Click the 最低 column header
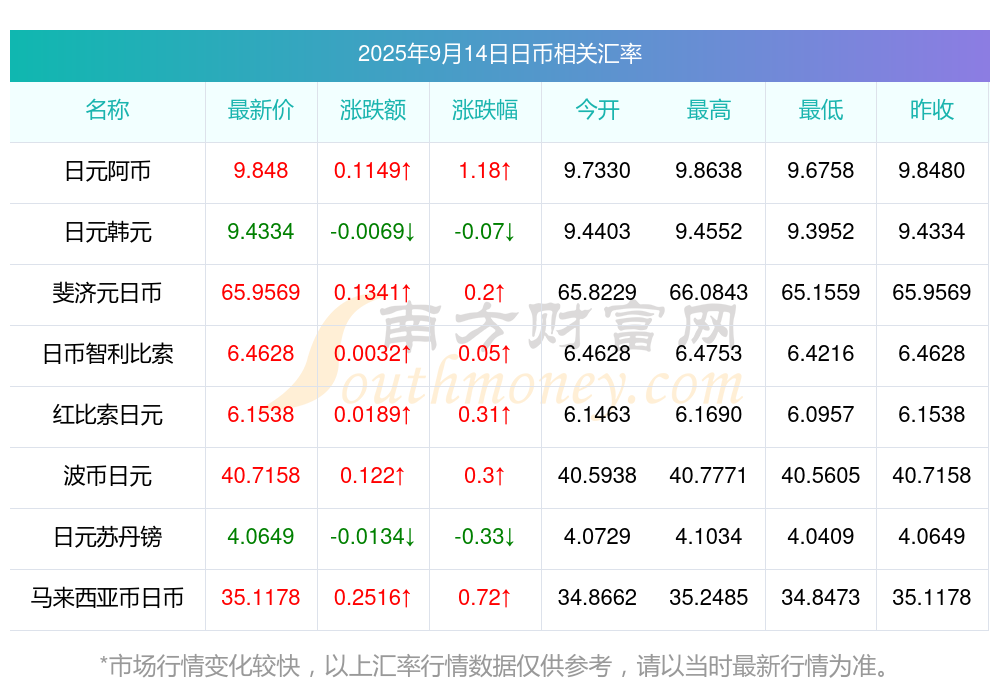The height and width of the screenshot is (698, 1000). click(821, 110)
